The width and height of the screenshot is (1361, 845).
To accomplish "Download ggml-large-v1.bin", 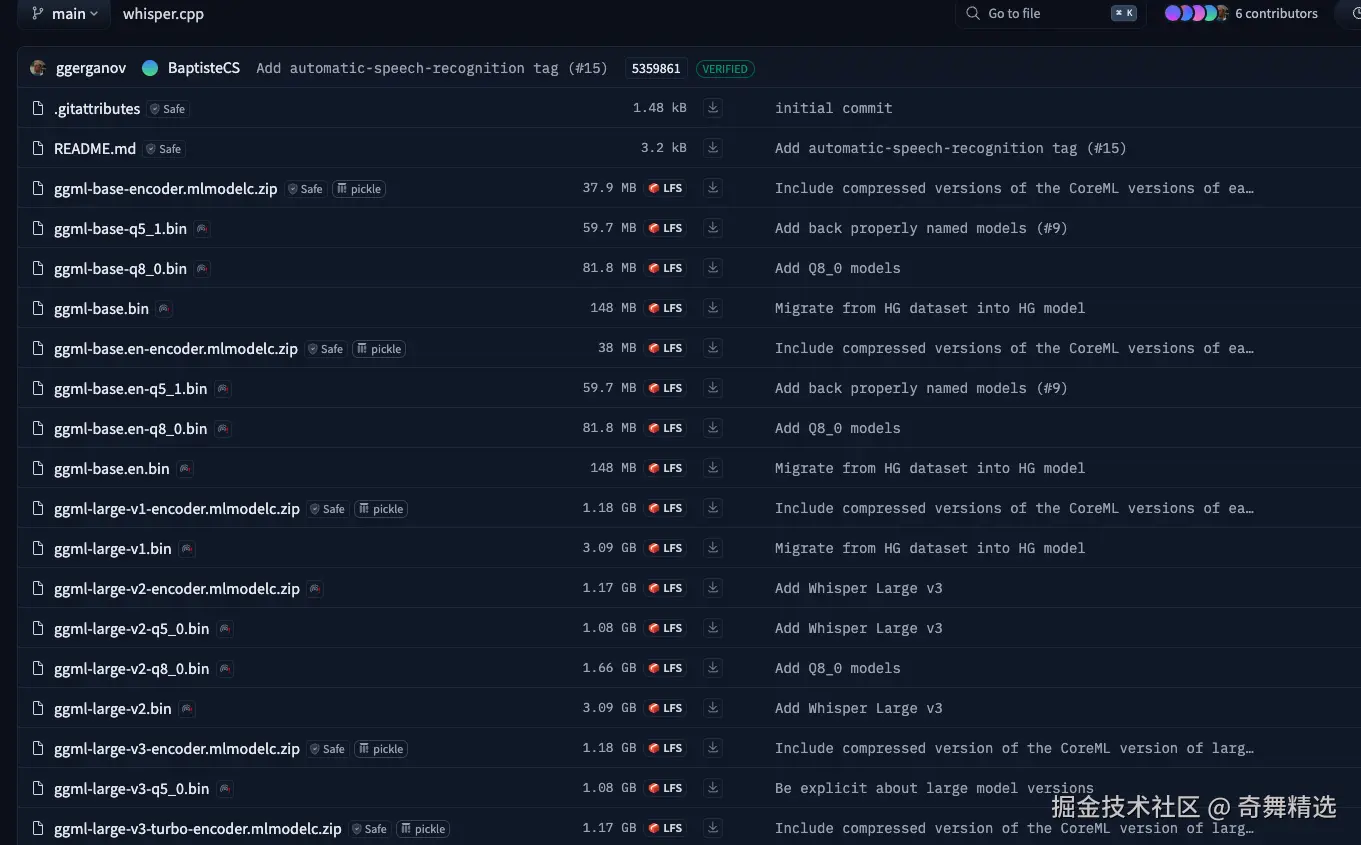I will click(713, 548).
